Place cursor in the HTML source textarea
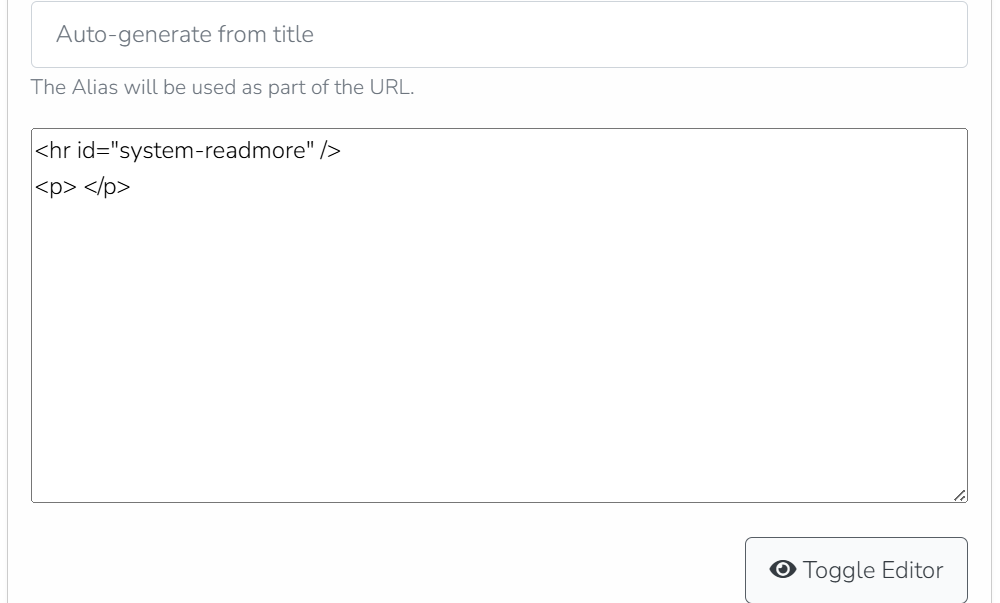The image size is (1000, 603). pos(499,316)
